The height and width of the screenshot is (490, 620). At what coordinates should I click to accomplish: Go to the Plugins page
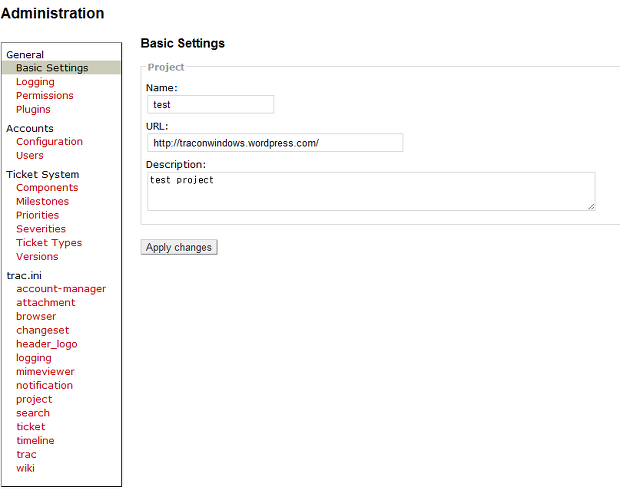pos(33,110)
